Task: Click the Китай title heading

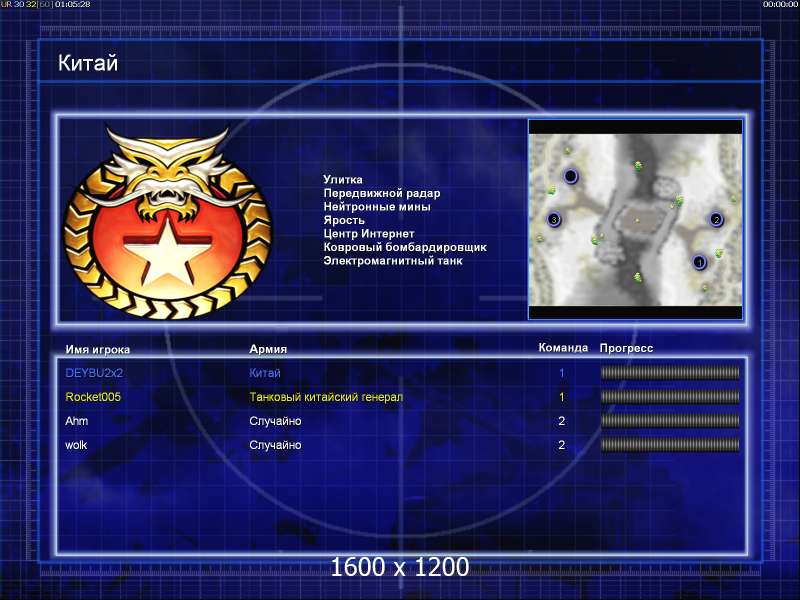Action: click(88, 63)
